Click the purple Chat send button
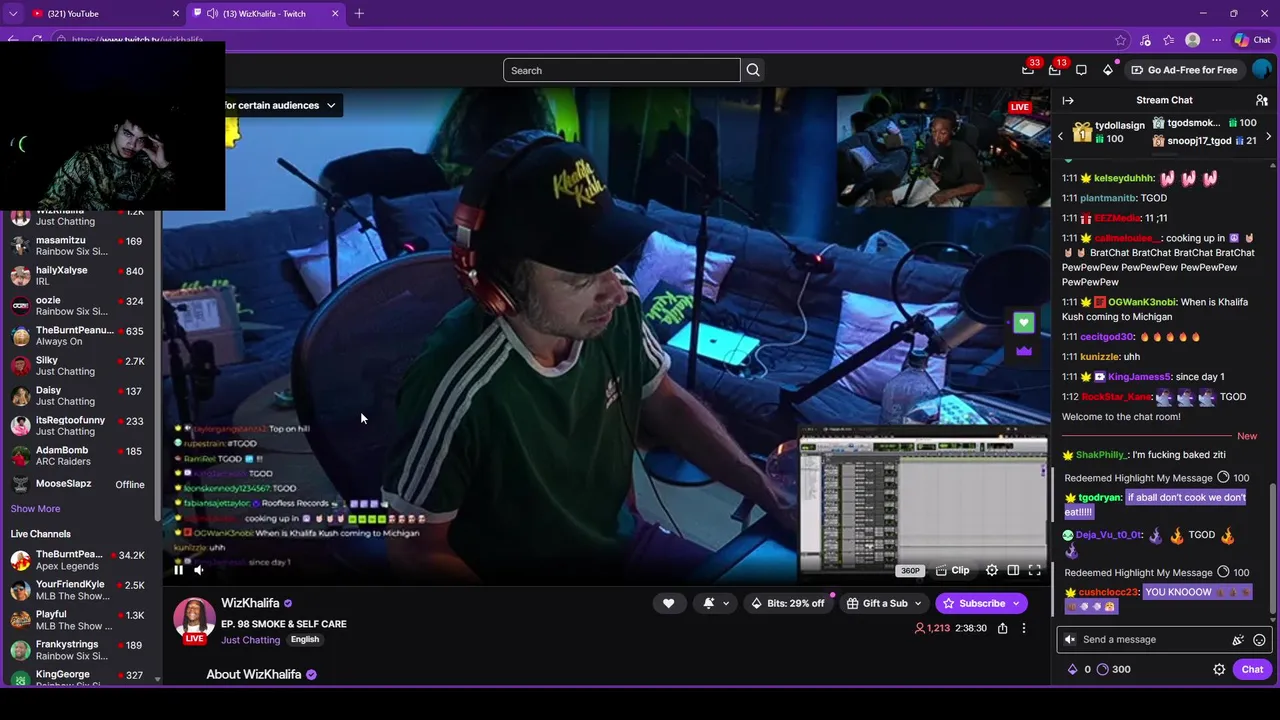 click(x=1252, y=670)
